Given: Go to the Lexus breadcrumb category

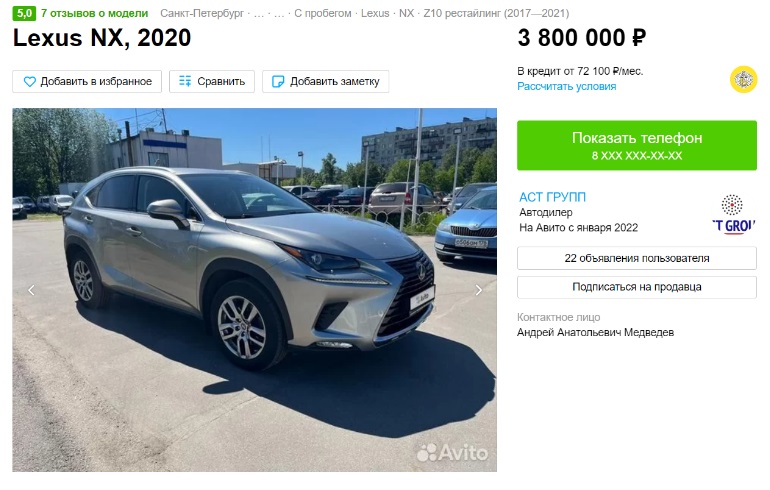Looking at the screenshot, I should click(375, 13).
